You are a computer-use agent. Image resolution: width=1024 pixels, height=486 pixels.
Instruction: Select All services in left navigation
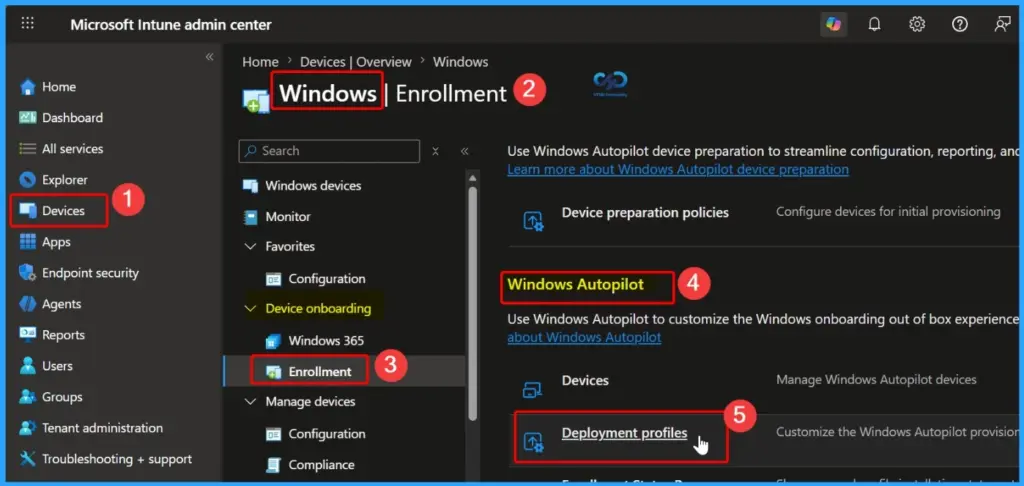pos(72,149)
